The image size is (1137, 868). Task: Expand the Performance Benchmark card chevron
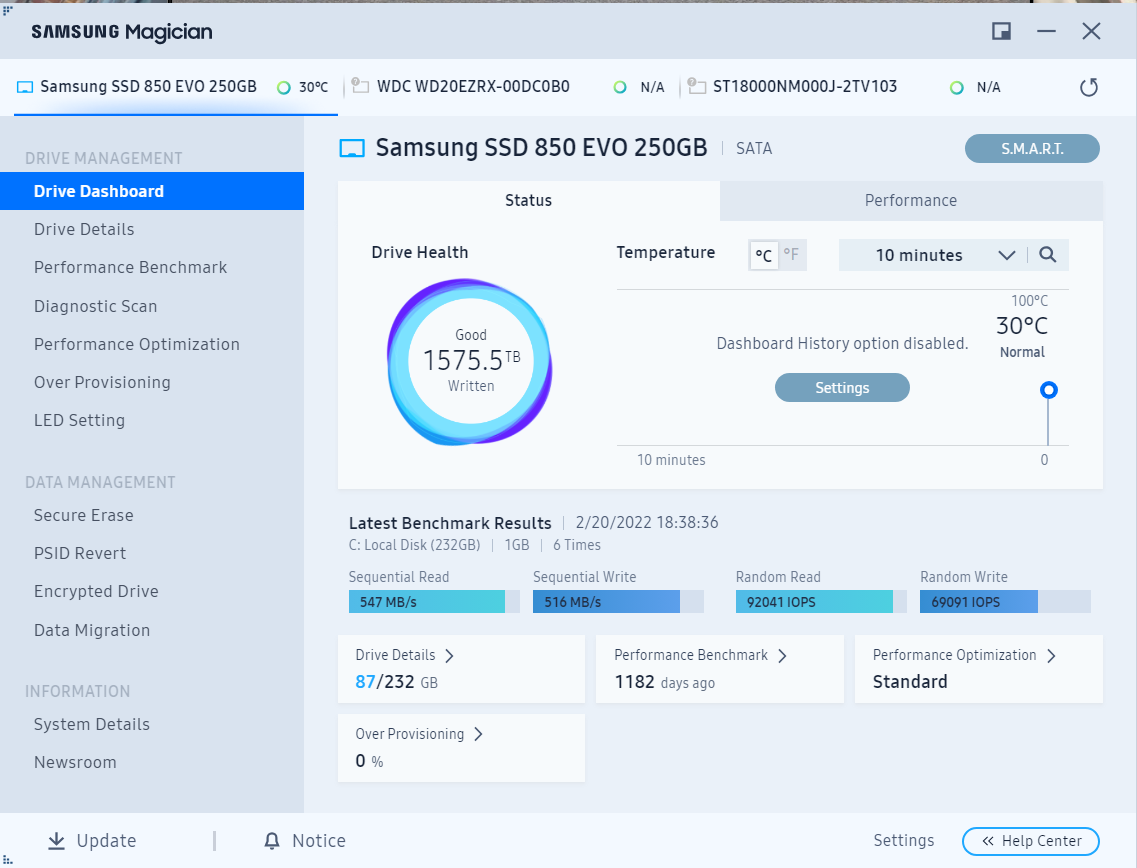coord(782,656)
